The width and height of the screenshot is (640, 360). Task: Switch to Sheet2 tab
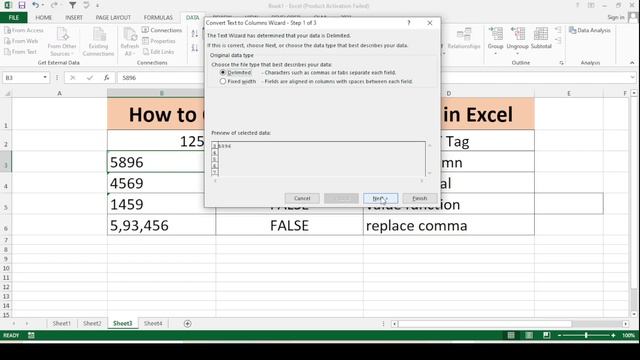click(x=92, y=323)
